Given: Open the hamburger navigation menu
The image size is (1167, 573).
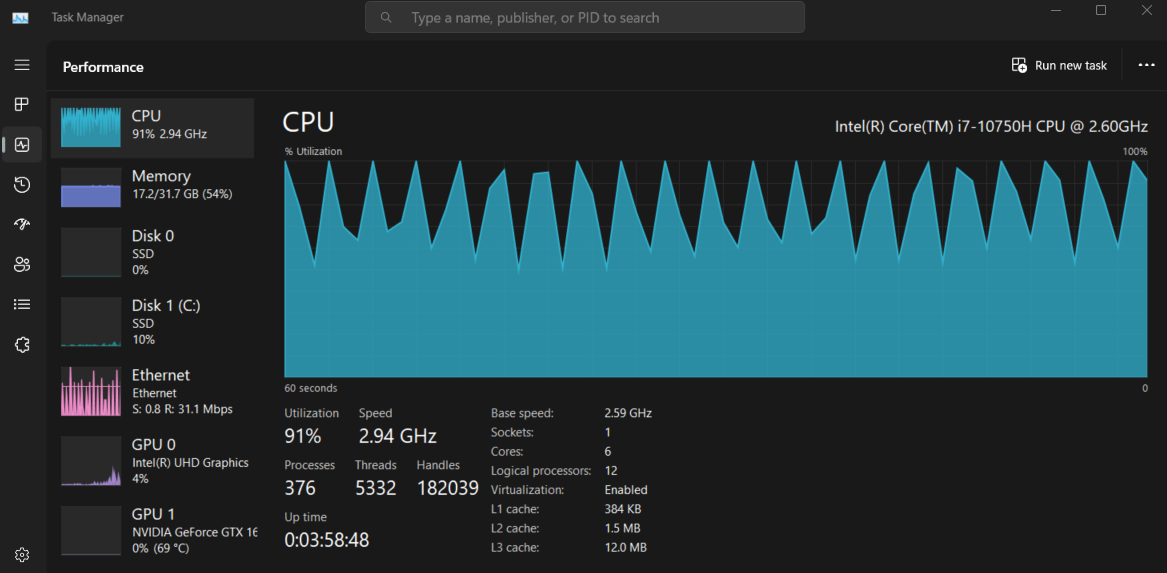Looking at the screenshot, I should (x=22, y=65).
